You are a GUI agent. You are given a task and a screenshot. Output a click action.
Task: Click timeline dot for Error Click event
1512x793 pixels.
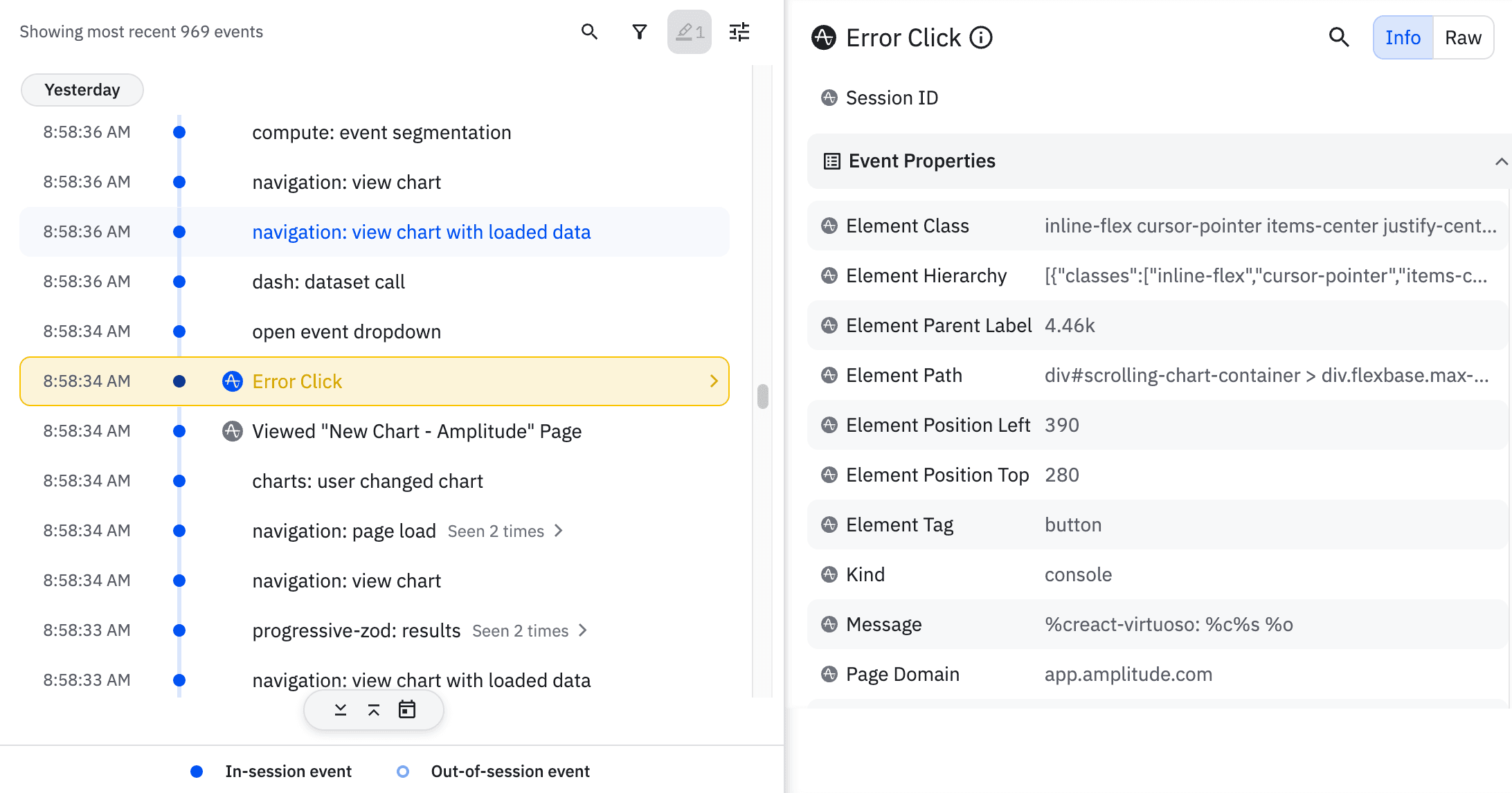[x=179, y=381]
